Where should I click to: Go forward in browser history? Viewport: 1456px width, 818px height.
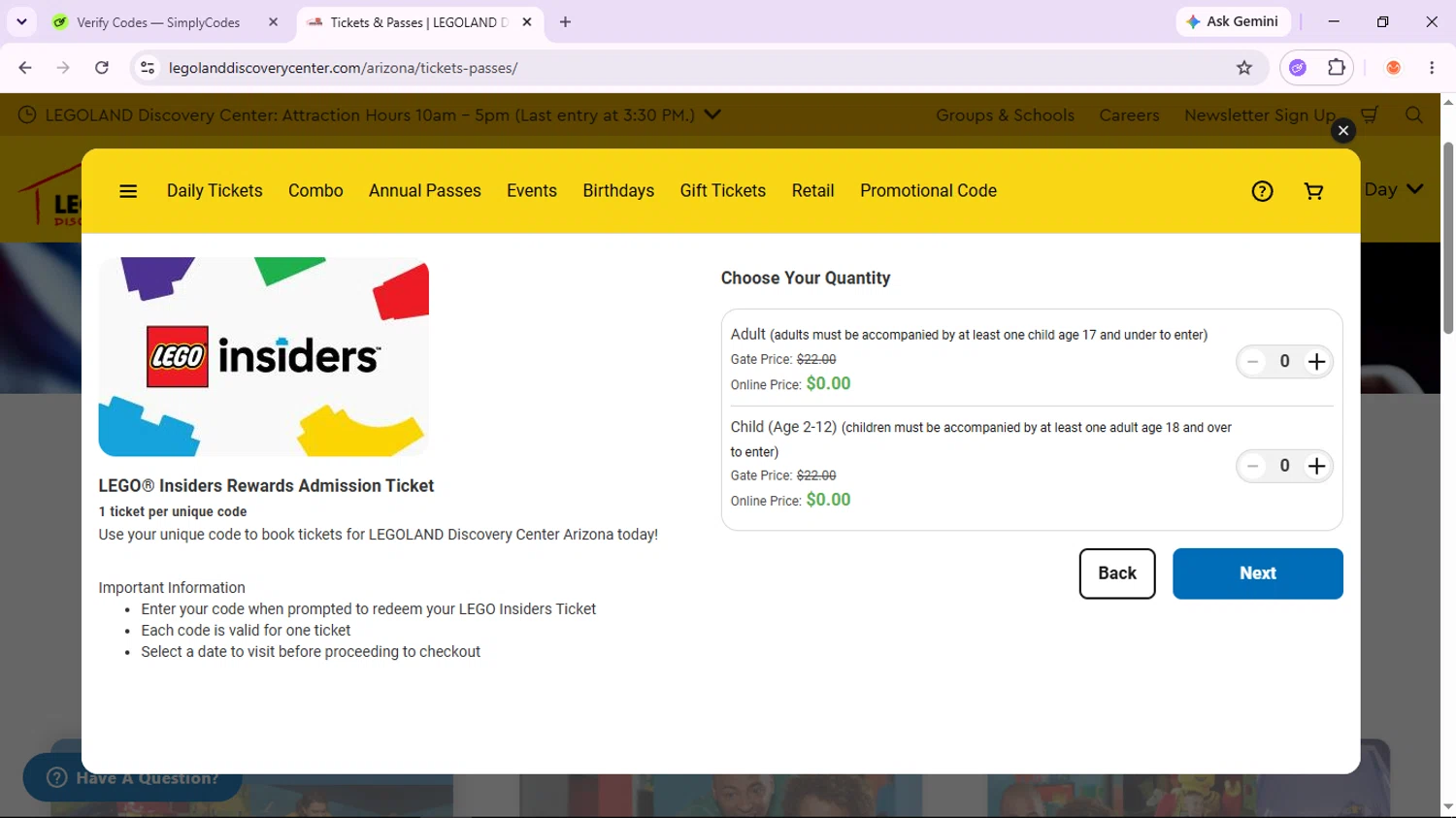[63, 68]
